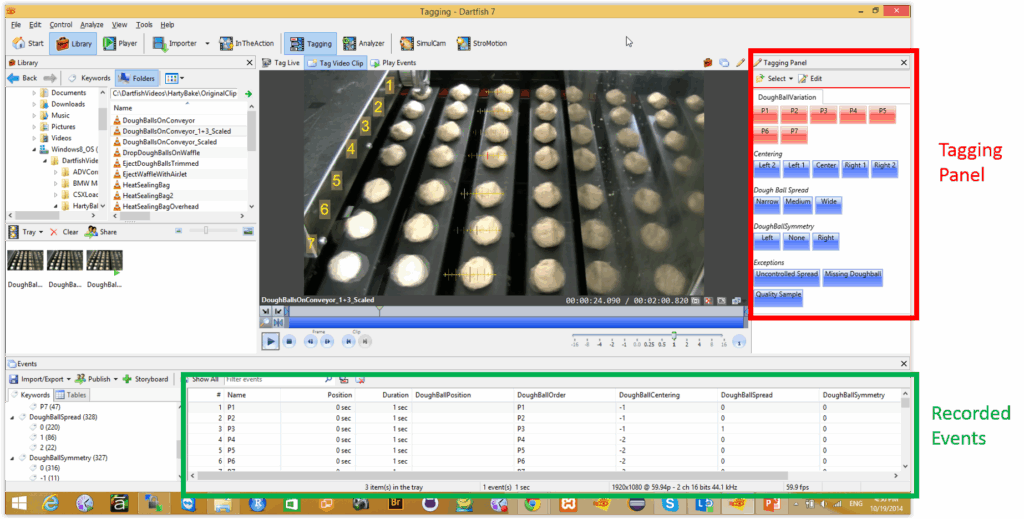Click the Library forward arrow
The width and height of the screenshot is (1024, 519).
(x=51, y=78)
